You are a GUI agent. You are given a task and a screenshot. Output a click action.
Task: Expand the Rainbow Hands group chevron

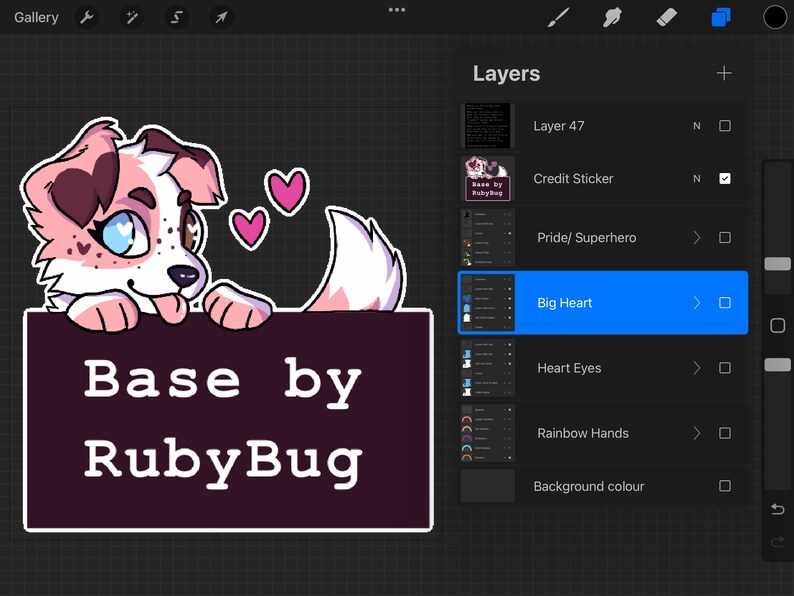(697, 433)
